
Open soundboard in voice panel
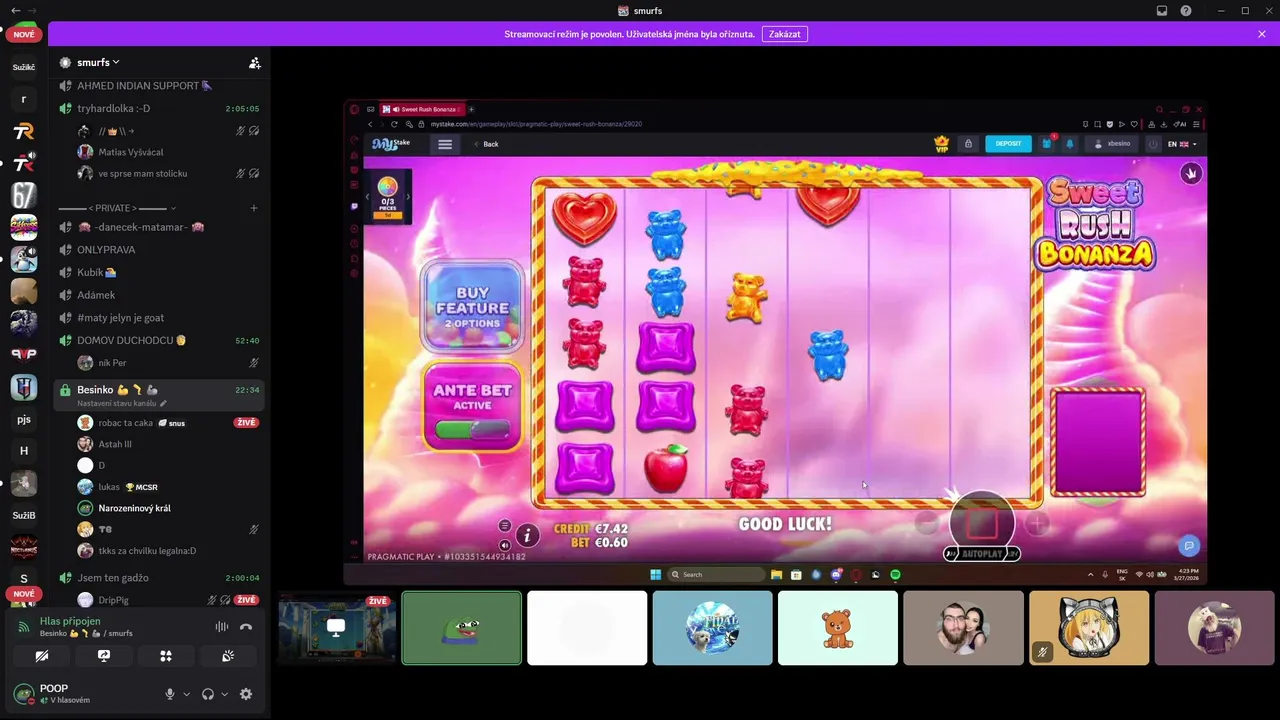coord(228,656)
